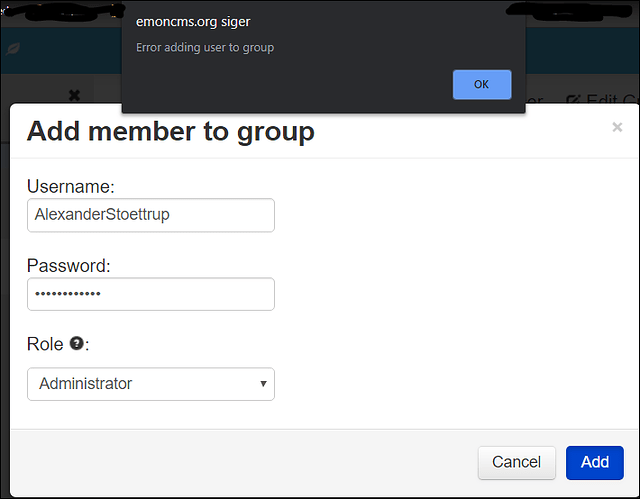Cancel adding the member
The height and width of the screenshot is (499, 640).
(x=516, y=462)
